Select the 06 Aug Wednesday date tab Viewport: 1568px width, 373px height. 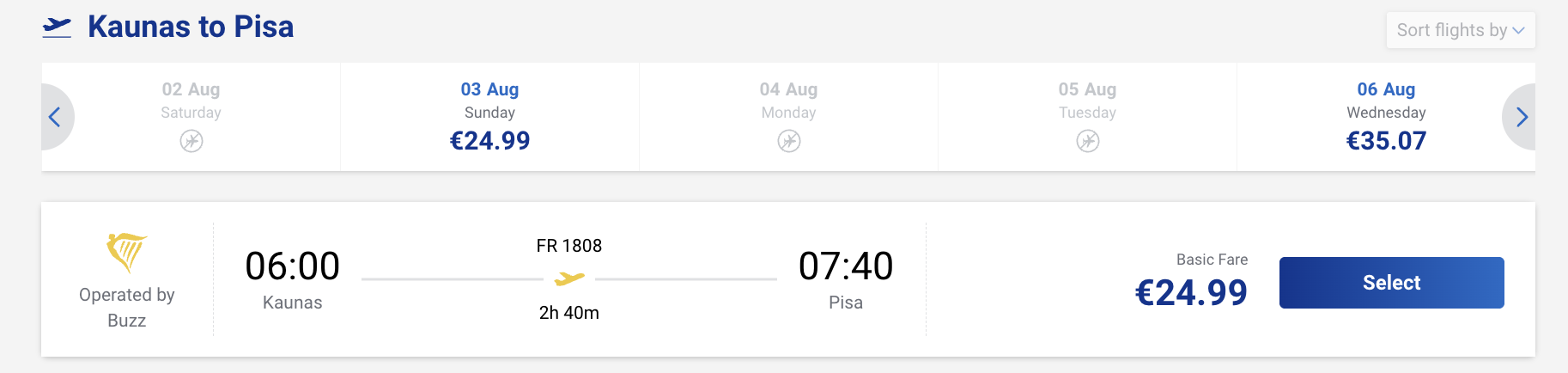(x=1386, y=117)
